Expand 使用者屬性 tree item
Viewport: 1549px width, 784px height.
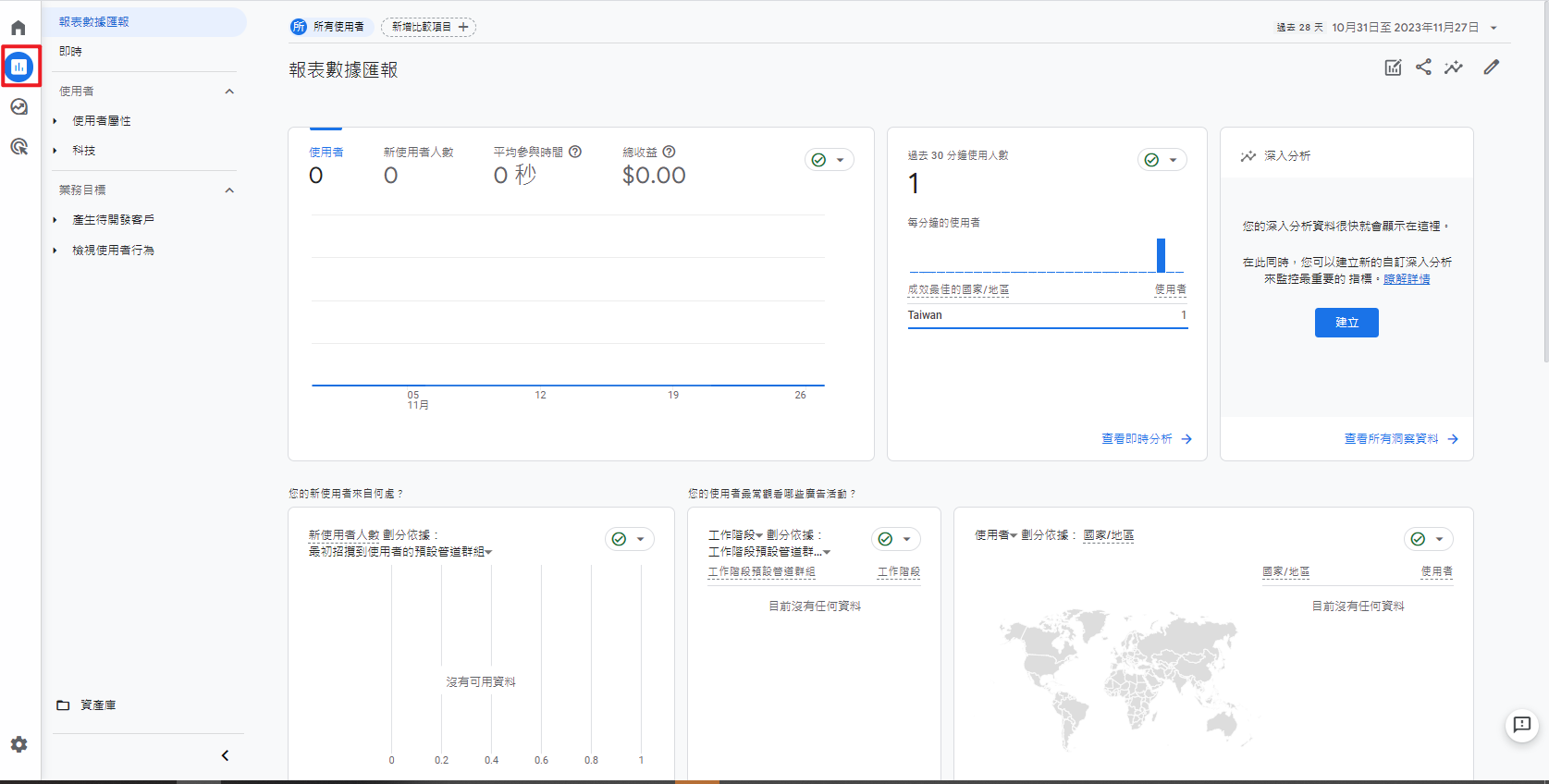point(55,121)
